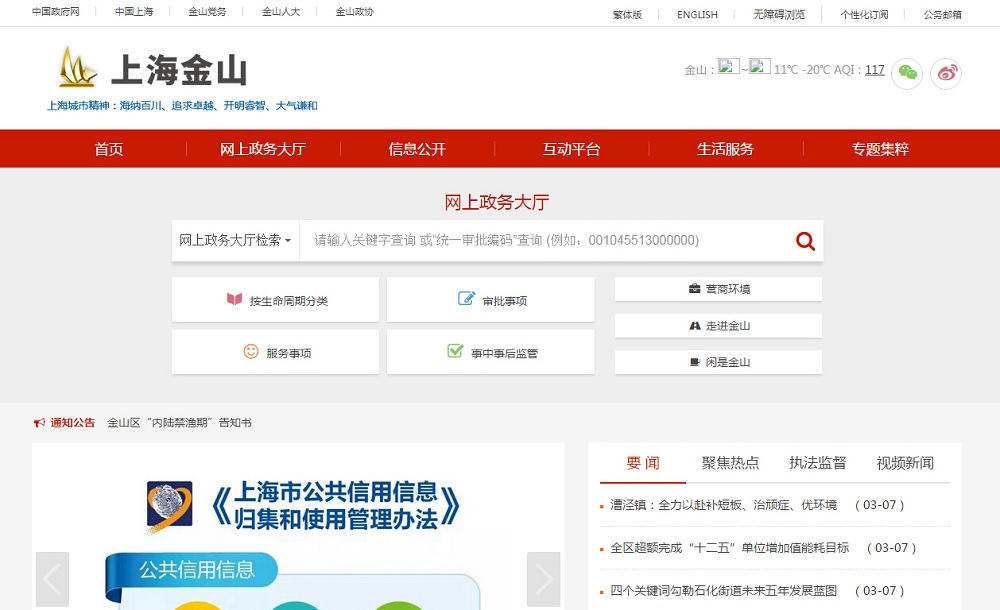This screenshot has width=1000, height=610.
Task: Open 营商环境 briefcase button
Action: (718, 289)
